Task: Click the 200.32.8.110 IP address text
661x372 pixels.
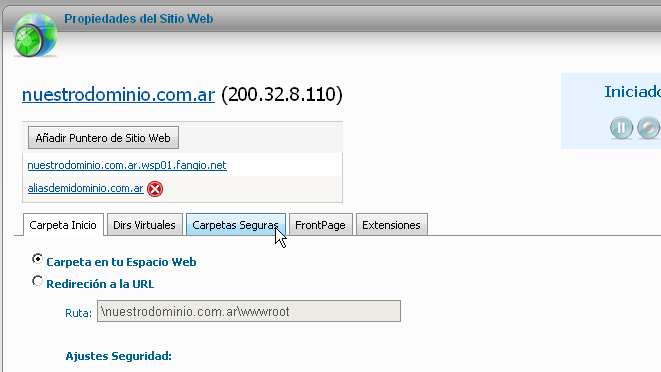Action: [282, 94]
